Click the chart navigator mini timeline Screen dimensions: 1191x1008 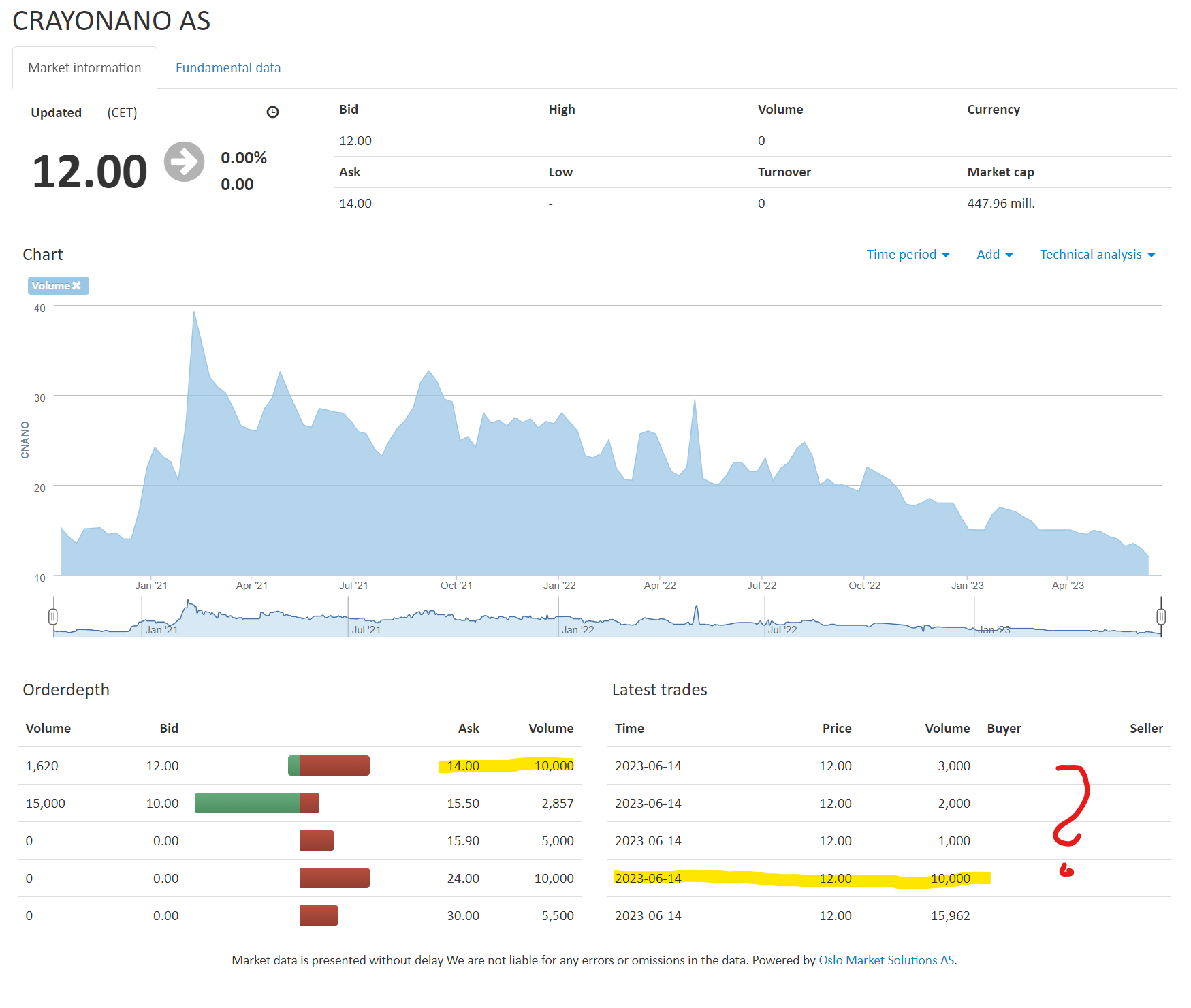(607, 617)
